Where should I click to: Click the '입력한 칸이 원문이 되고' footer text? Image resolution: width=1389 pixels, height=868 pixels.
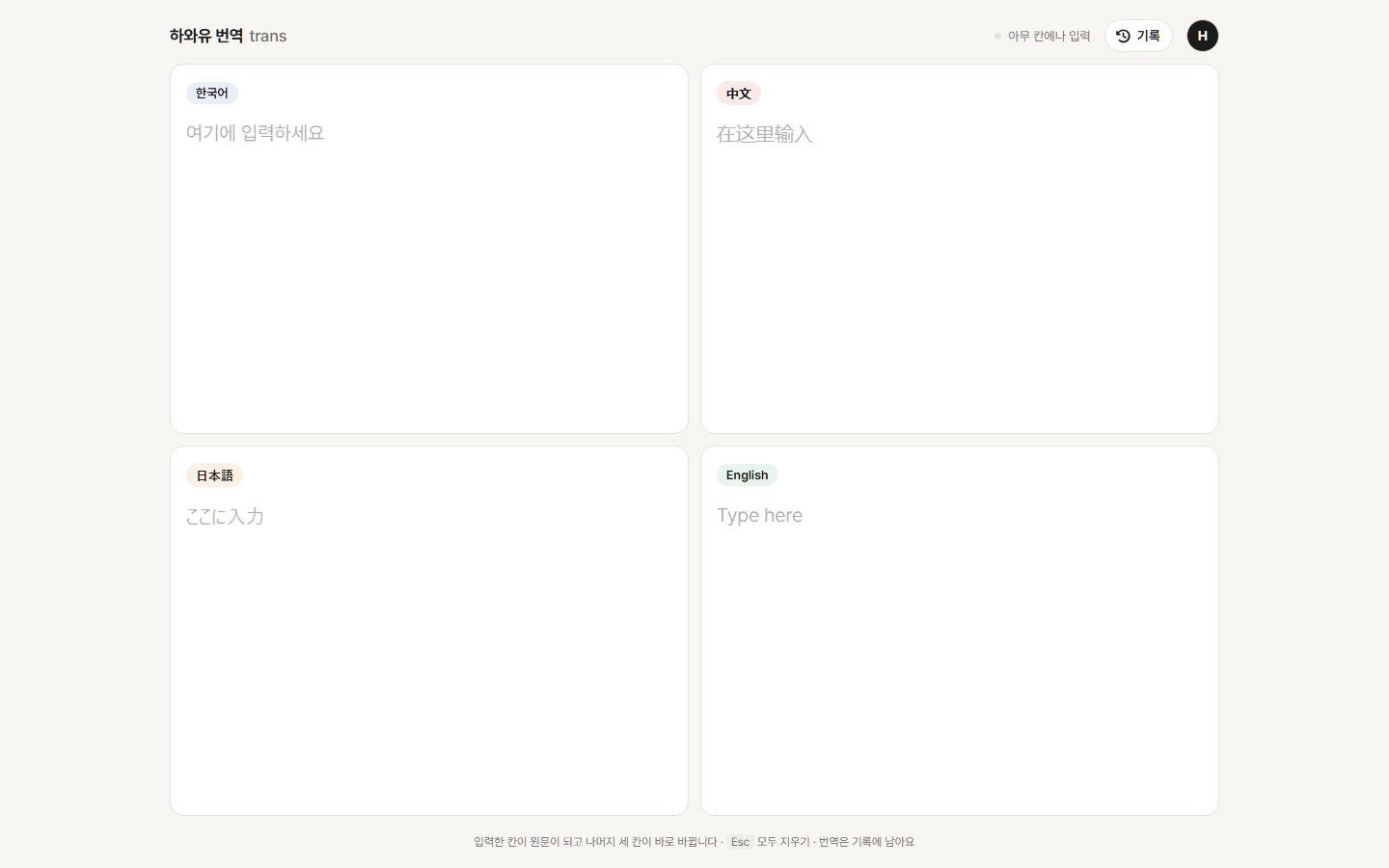(529, 842)
